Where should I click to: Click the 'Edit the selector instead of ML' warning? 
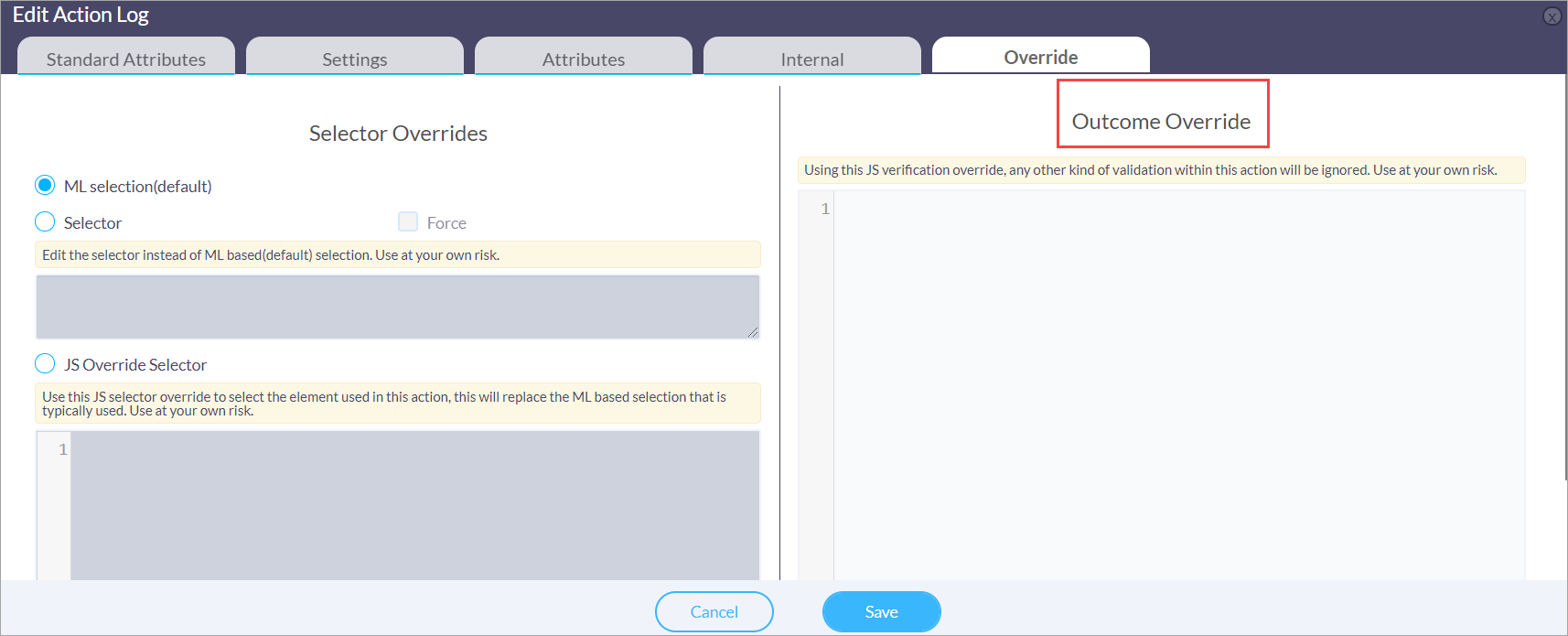point(398,254)
